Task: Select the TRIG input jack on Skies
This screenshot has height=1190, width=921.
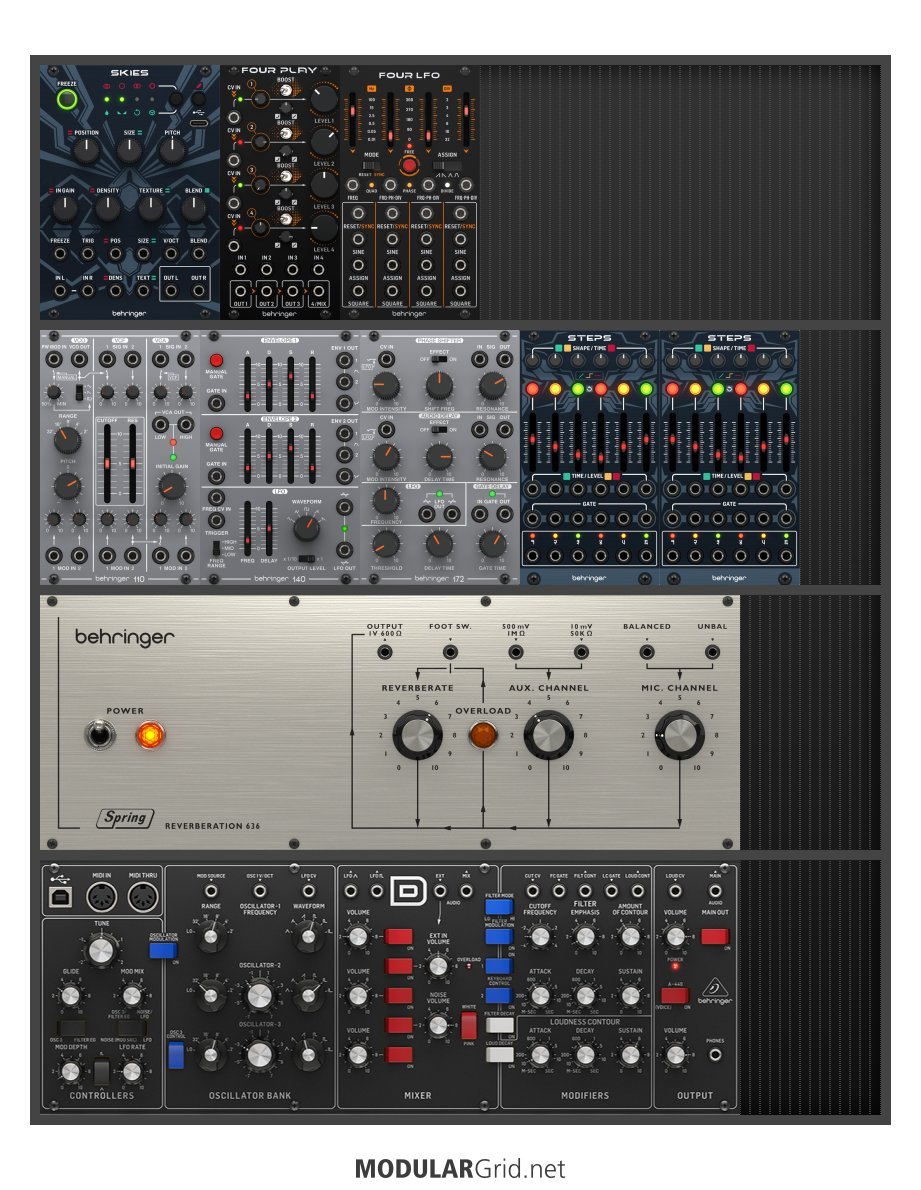Action: [88, 253]
